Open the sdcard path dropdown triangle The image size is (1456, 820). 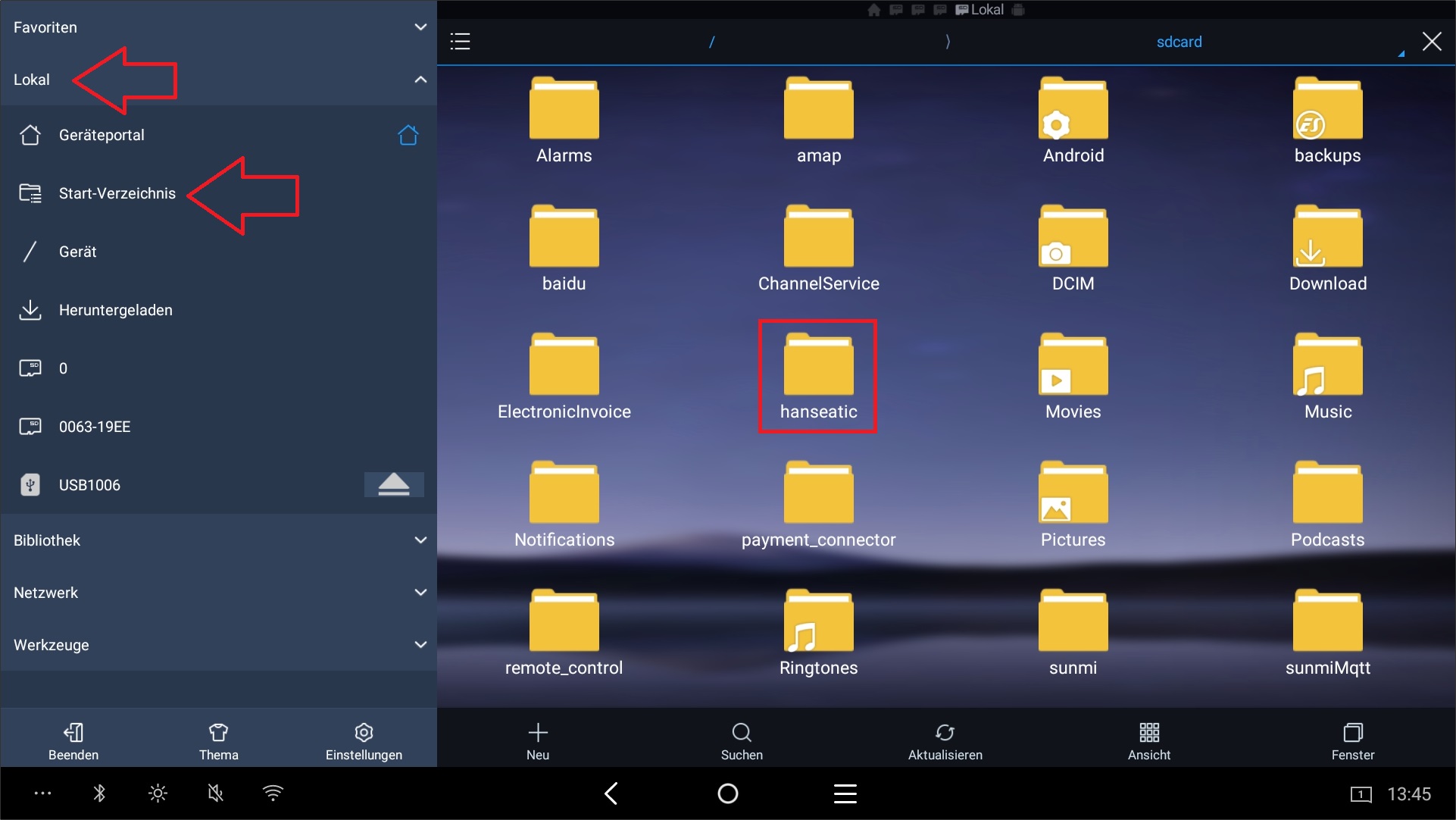tap(1401, 54)
